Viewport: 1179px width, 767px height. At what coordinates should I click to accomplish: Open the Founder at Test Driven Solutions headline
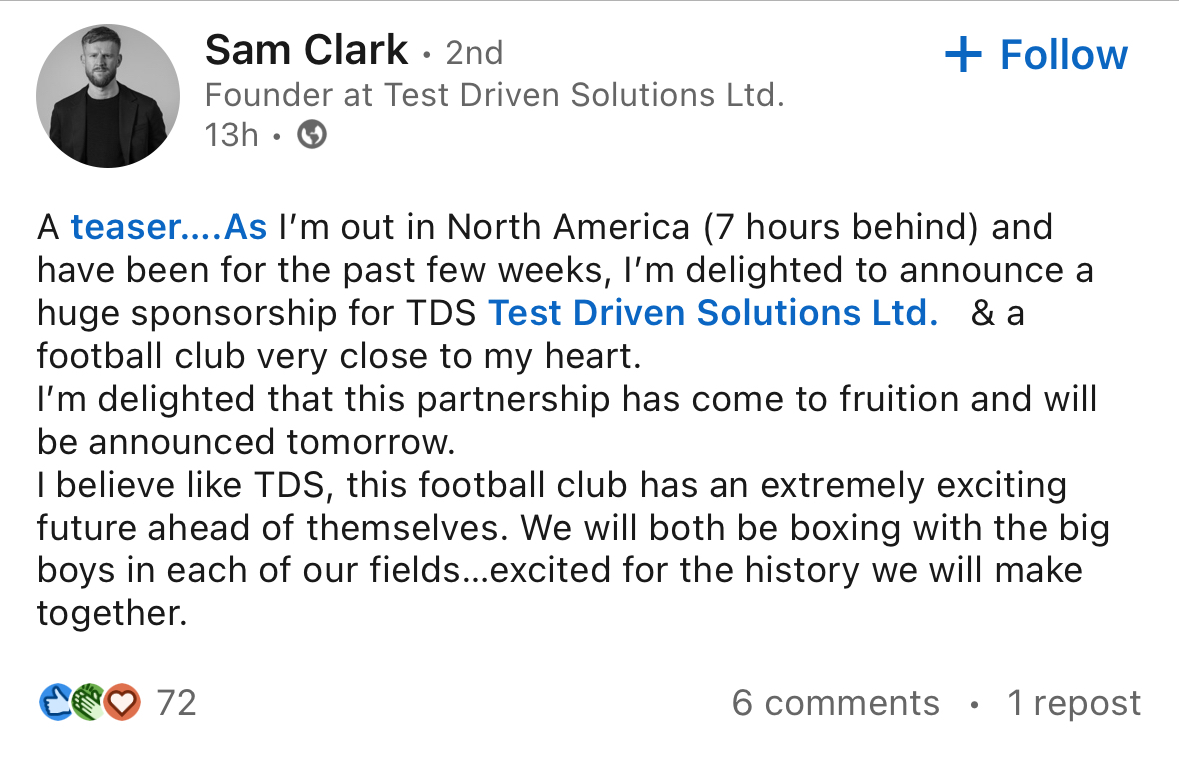[x=494, y=95]
